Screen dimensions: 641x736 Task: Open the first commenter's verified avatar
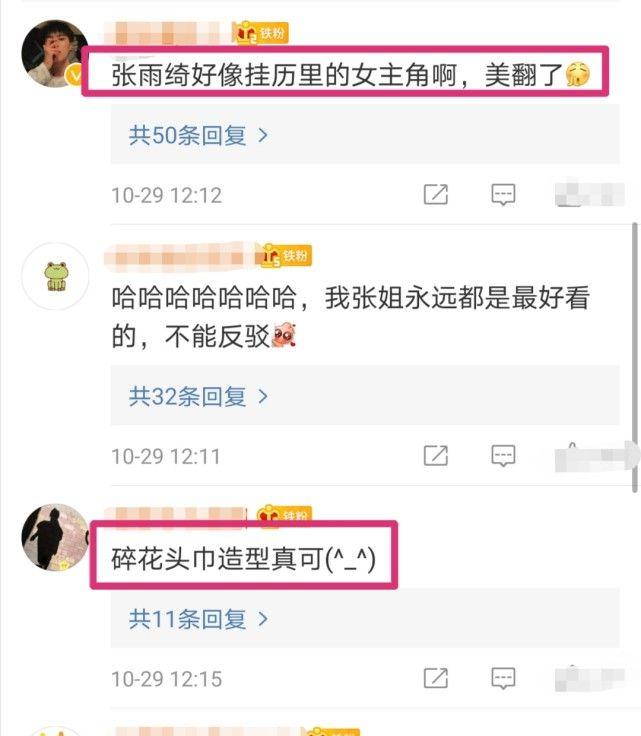click(54, 54)
